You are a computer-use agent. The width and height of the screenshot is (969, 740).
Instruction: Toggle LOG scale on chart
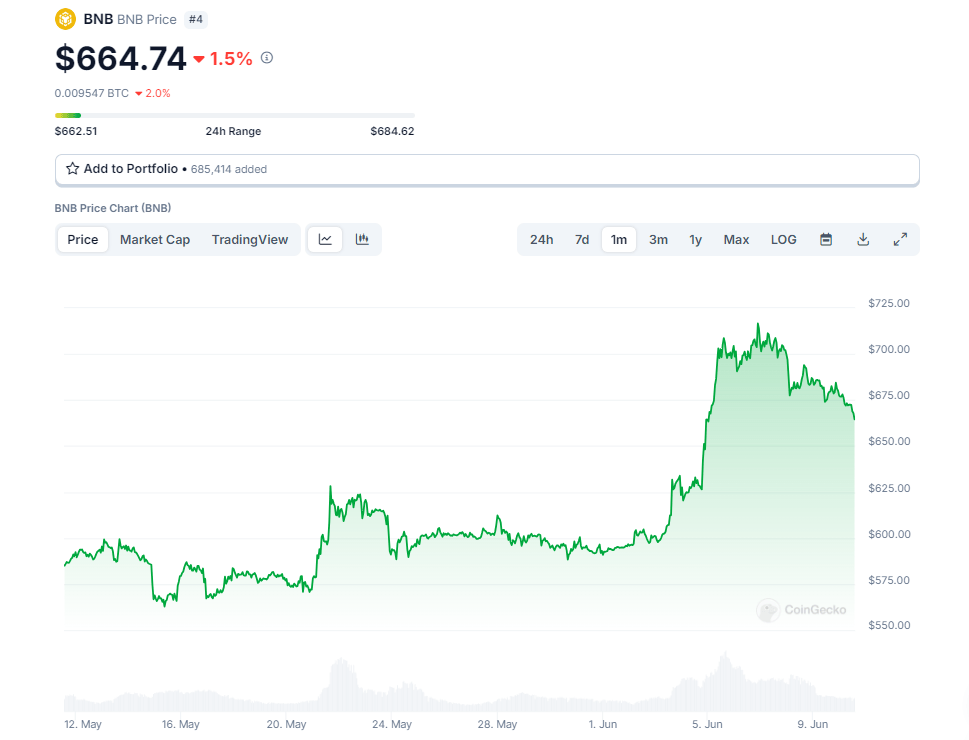[x=784, y=239]
